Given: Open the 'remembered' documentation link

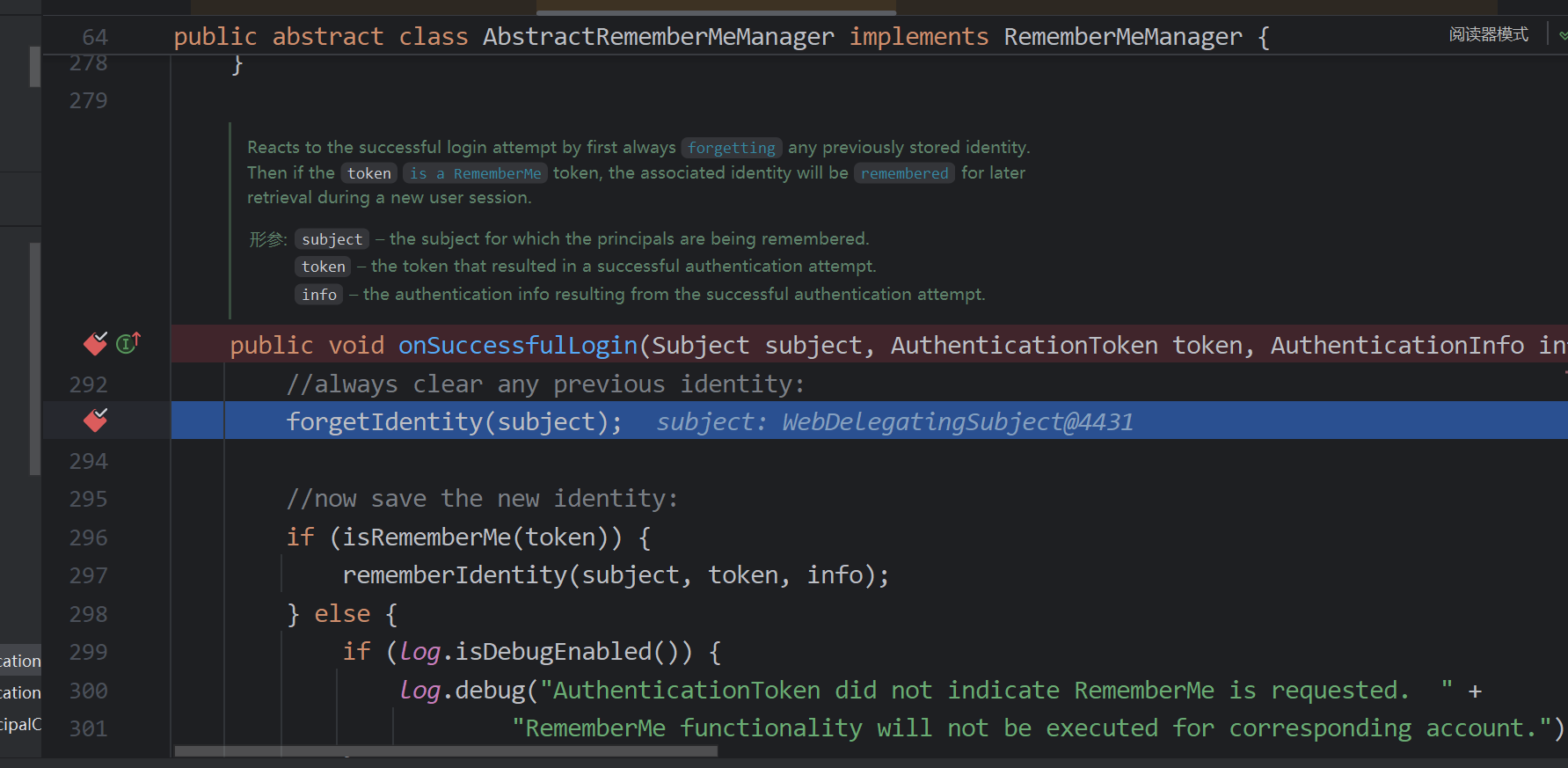Looking at the screenshot, I should point(904,173).
